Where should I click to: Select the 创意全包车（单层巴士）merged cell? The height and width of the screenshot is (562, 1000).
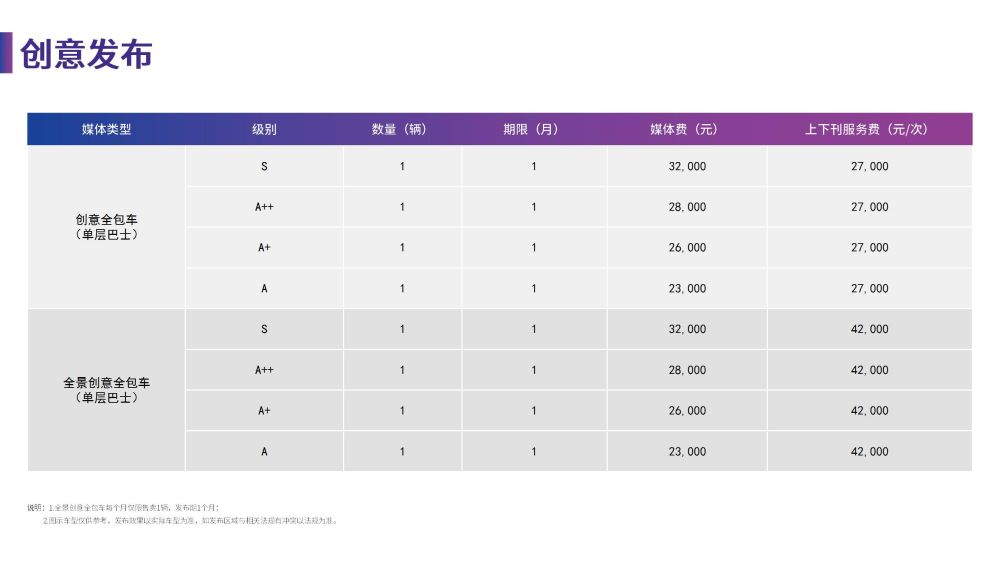pyautogui.click(x=106, y=227)
